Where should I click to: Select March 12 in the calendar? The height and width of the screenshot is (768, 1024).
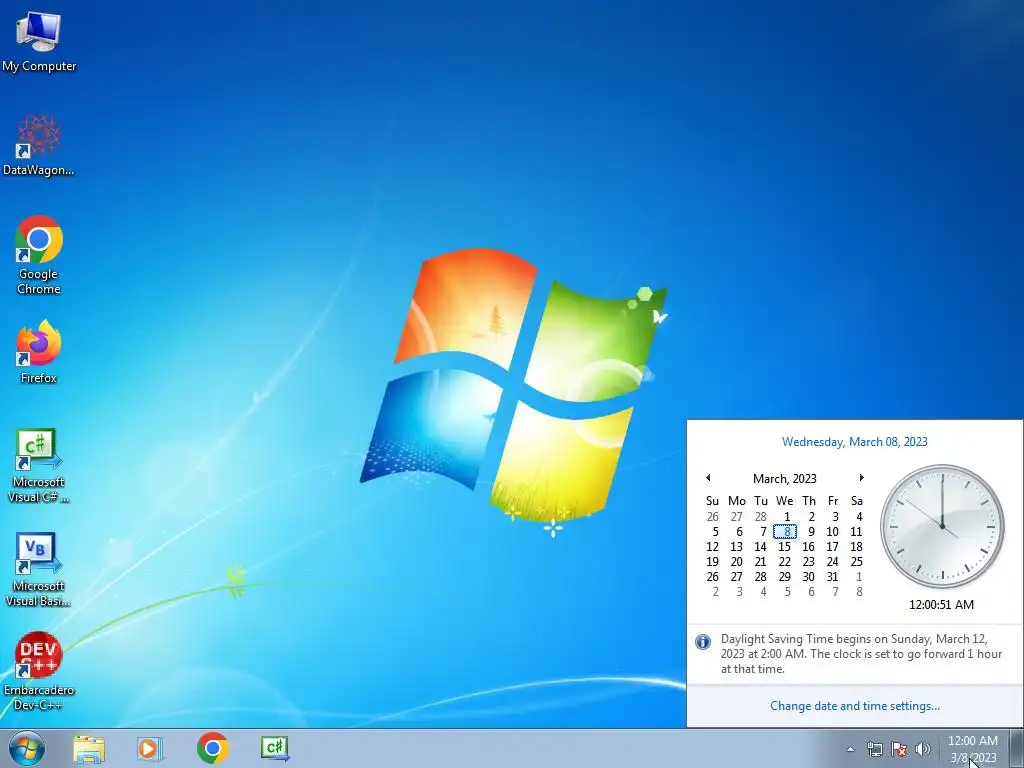712,547
